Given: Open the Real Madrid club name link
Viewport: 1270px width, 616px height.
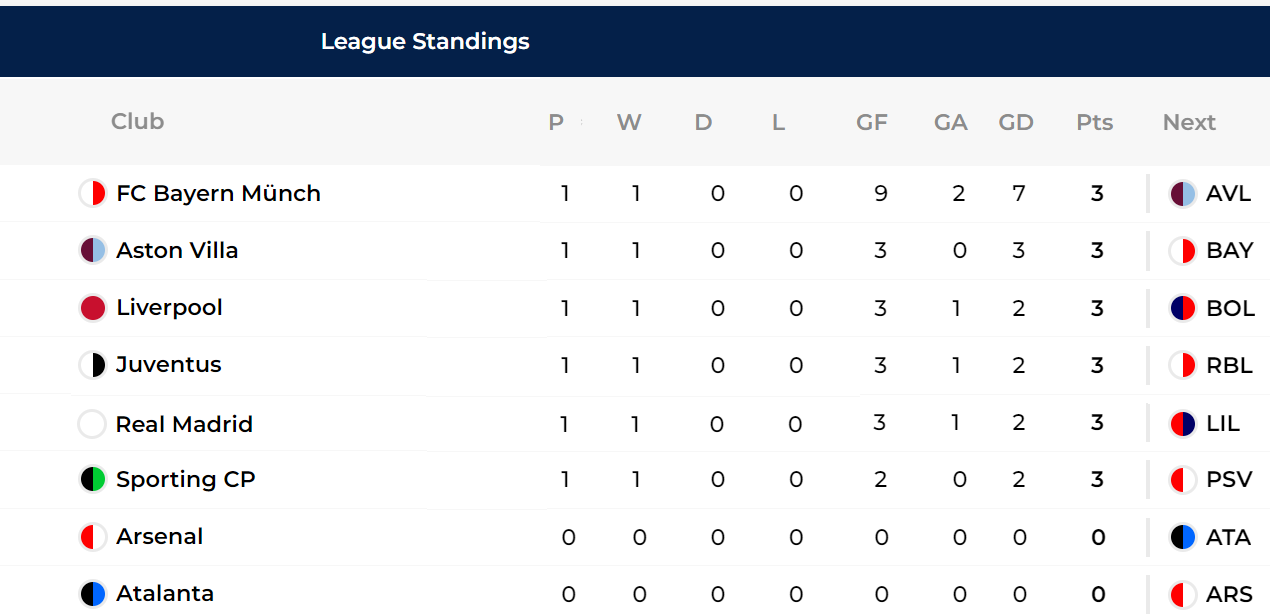Looking at the screenshot, I should point(184,424).
